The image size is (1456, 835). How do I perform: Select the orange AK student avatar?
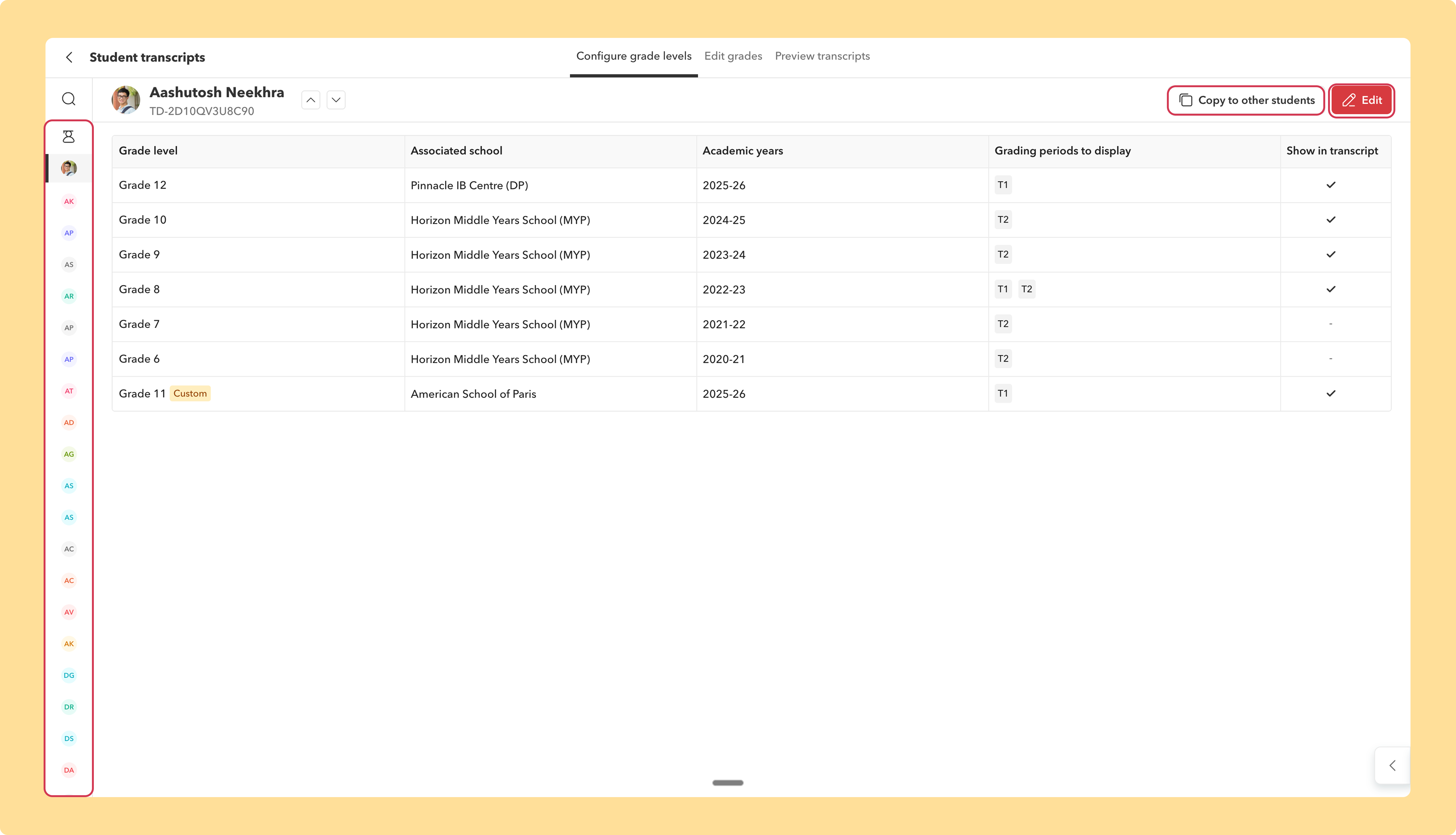[69, 644]
